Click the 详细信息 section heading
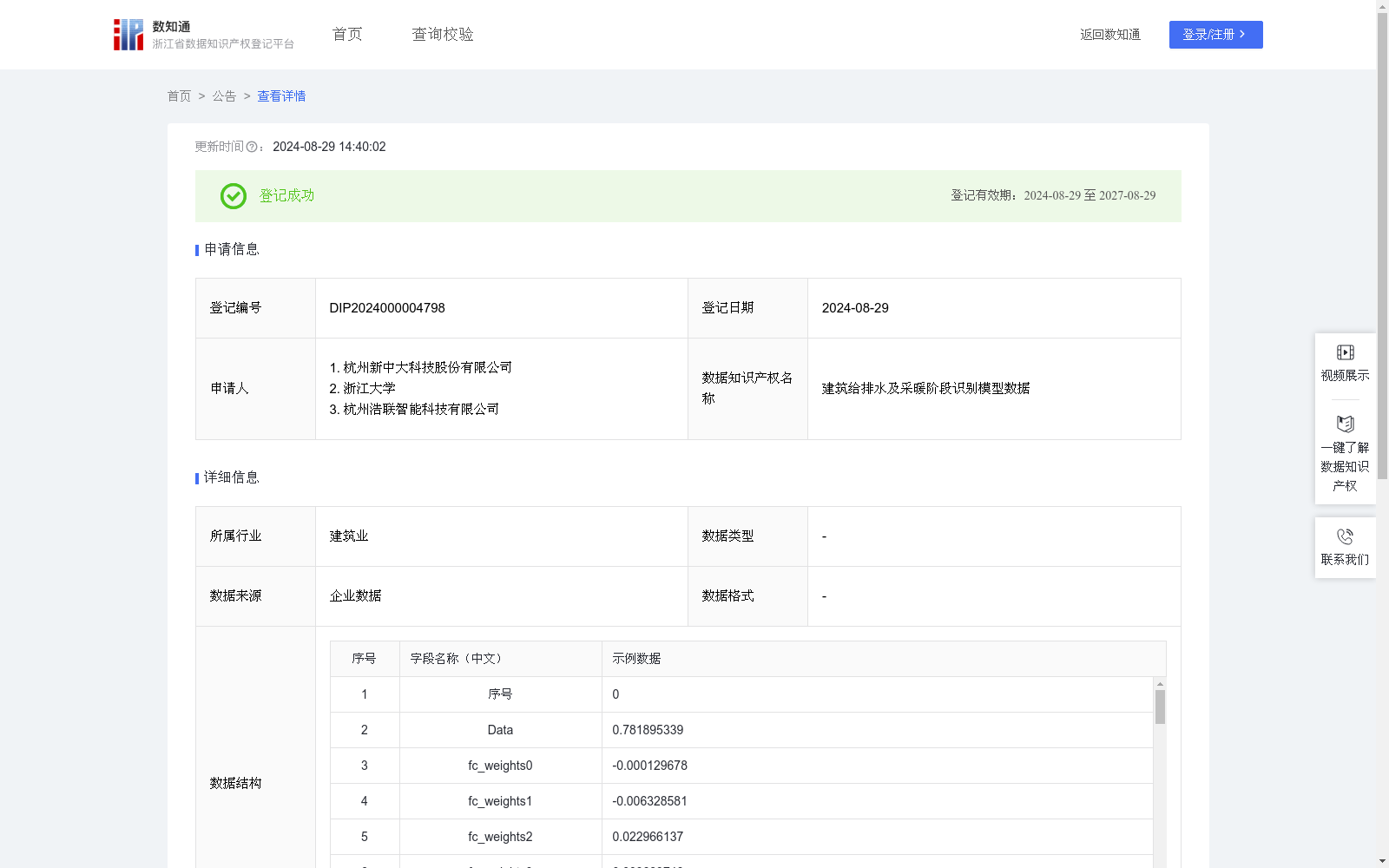Viewport: 1389px width, 868px height. pos(232,478)
